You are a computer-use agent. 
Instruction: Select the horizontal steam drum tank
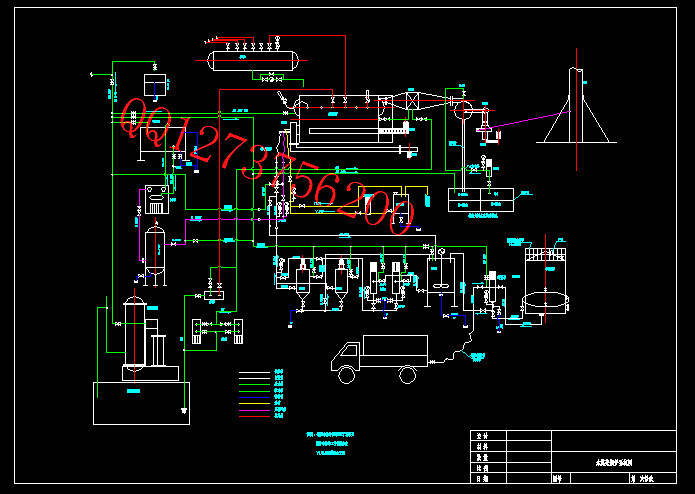coord(254,61)
